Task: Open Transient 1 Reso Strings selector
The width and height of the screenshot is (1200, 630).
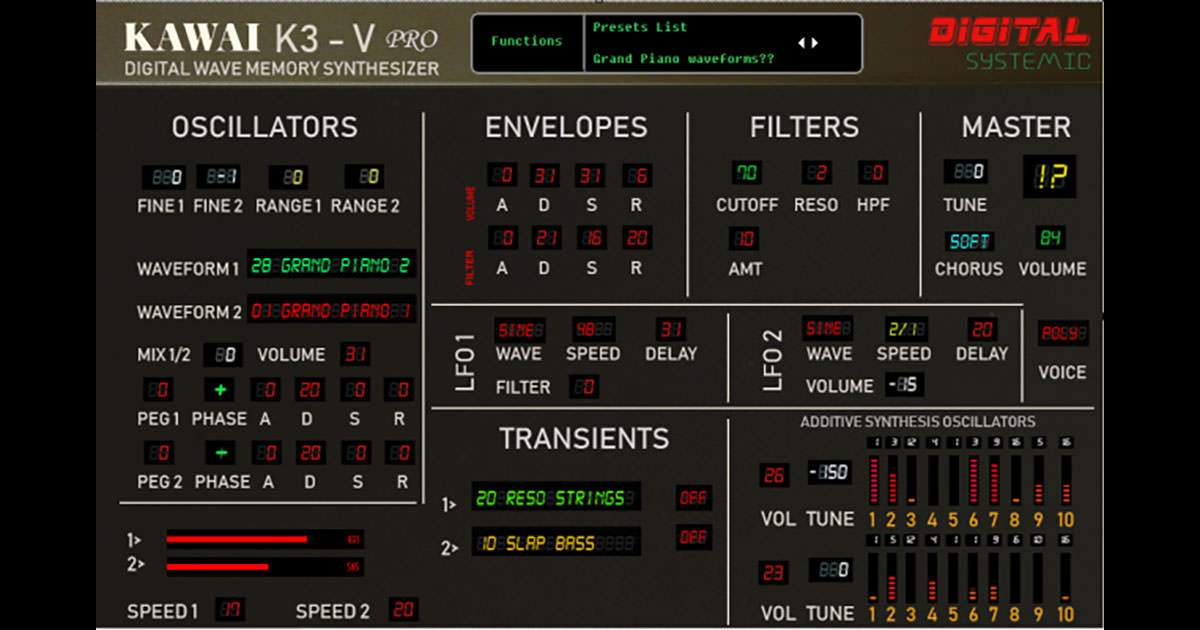Action: click(556, 498)
